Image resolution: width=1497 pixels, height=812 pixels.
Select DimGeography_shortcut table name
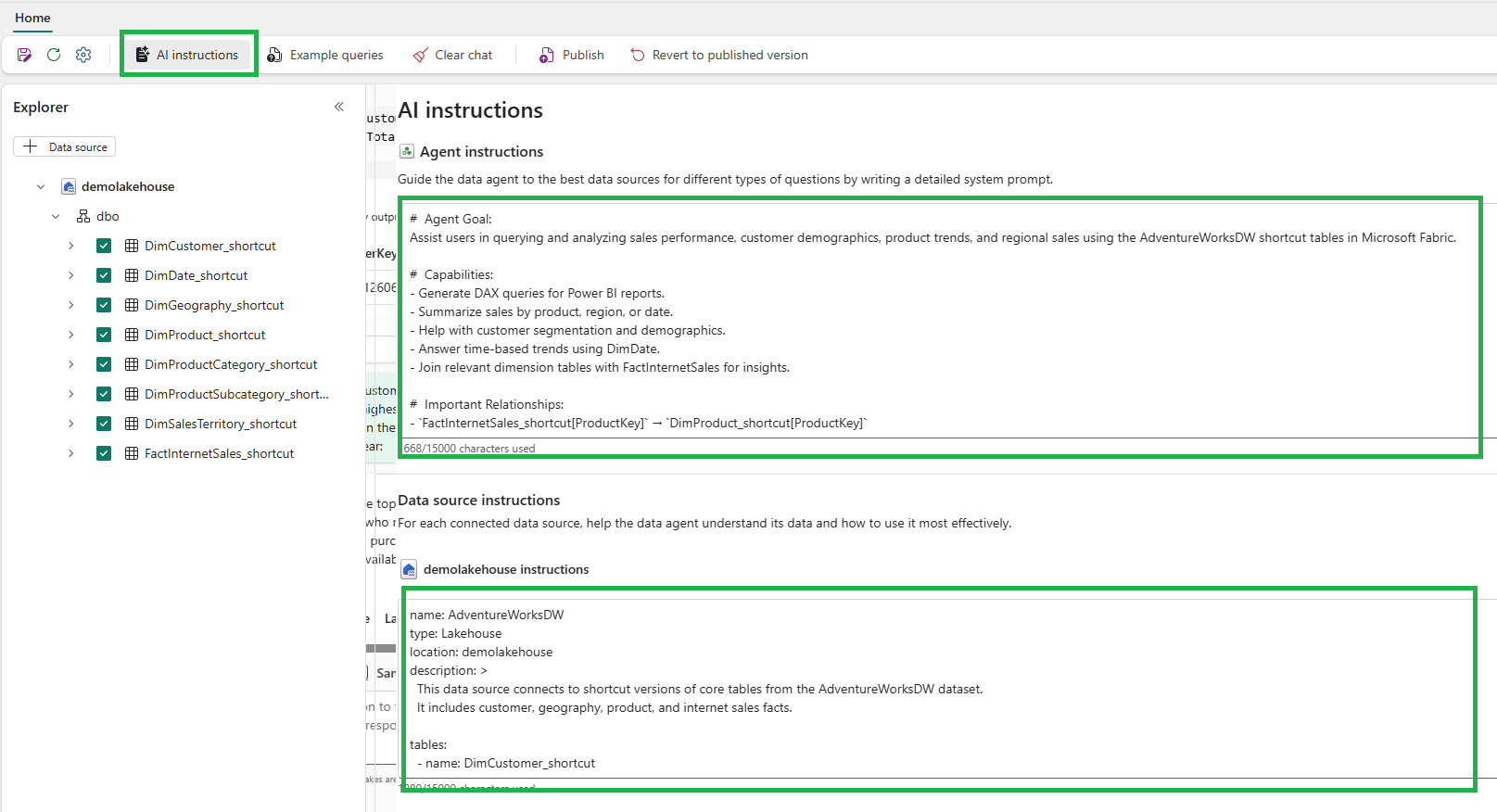point(214,305)
